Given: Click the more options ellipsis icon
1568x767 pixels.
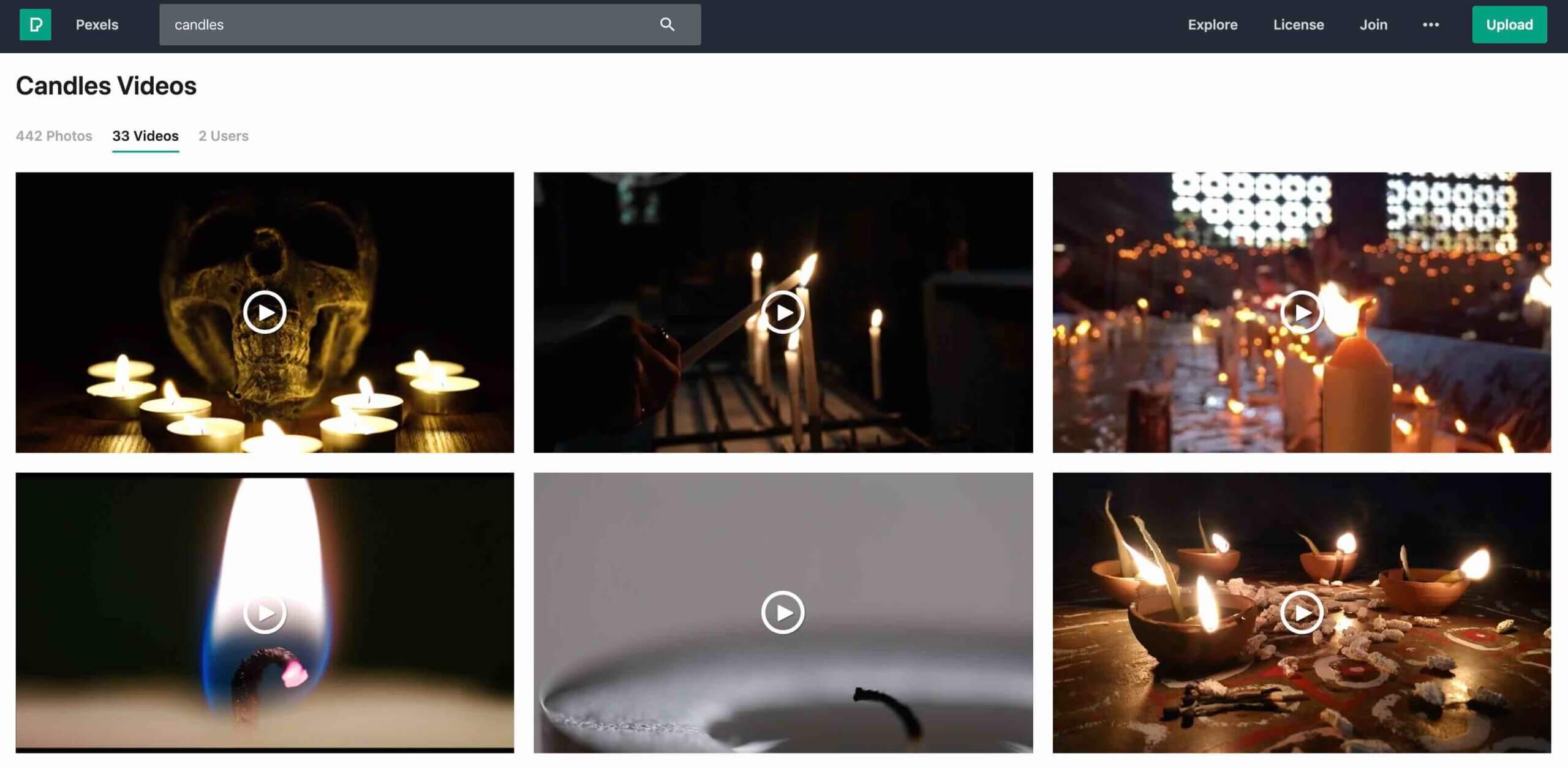Looking at the screenshot, I should pos(1430,24).
